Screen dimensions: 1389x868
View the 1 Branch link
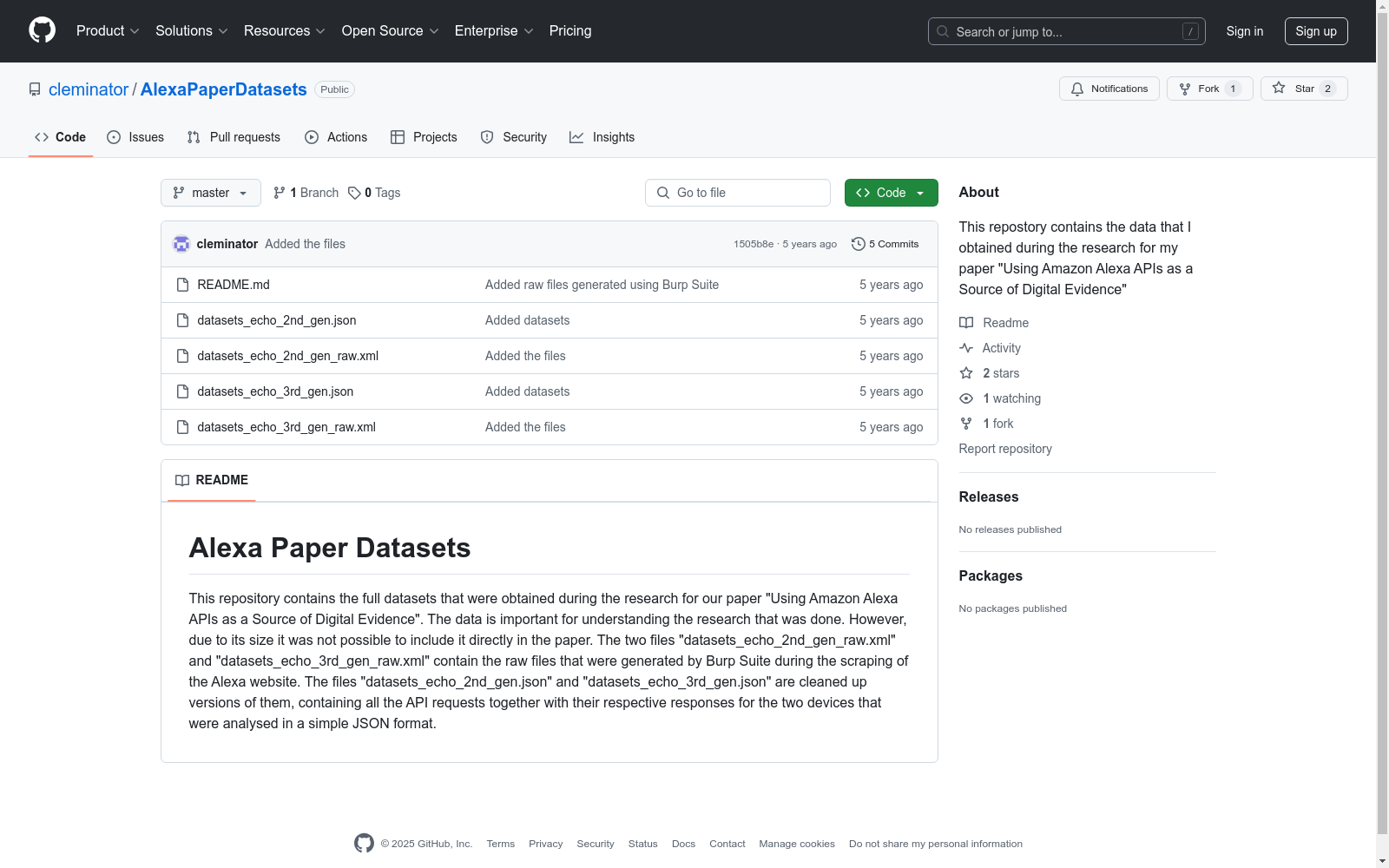tap(306, 193)
